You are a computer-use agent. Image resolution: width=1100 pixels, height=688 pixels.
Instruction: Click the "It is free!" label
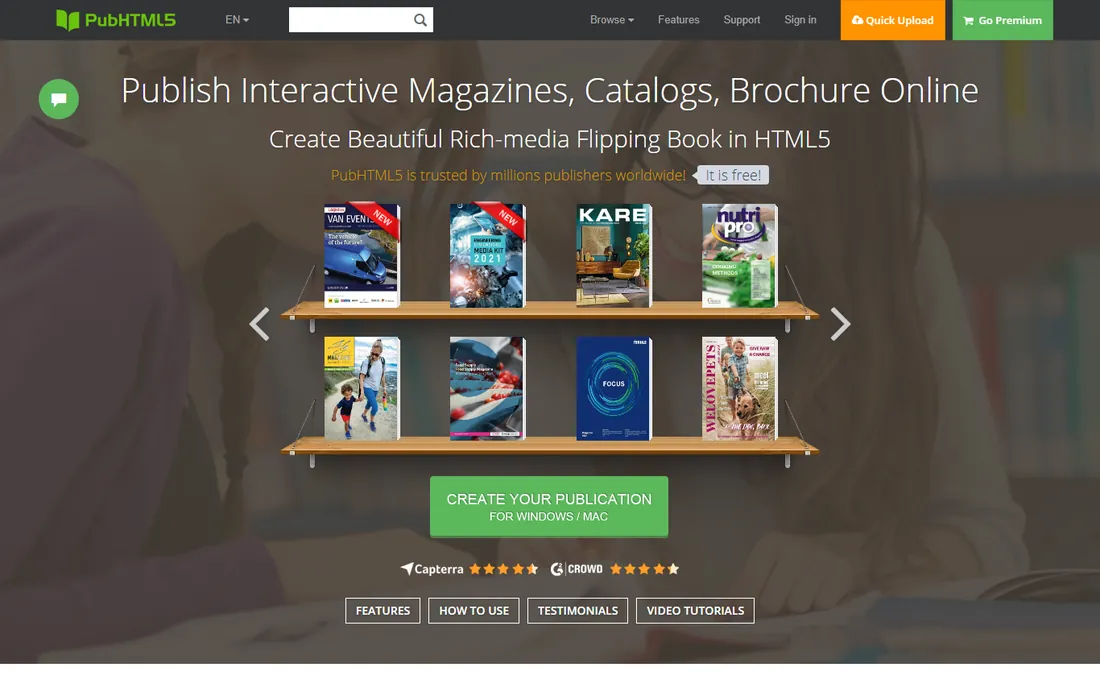coord(733,175)
